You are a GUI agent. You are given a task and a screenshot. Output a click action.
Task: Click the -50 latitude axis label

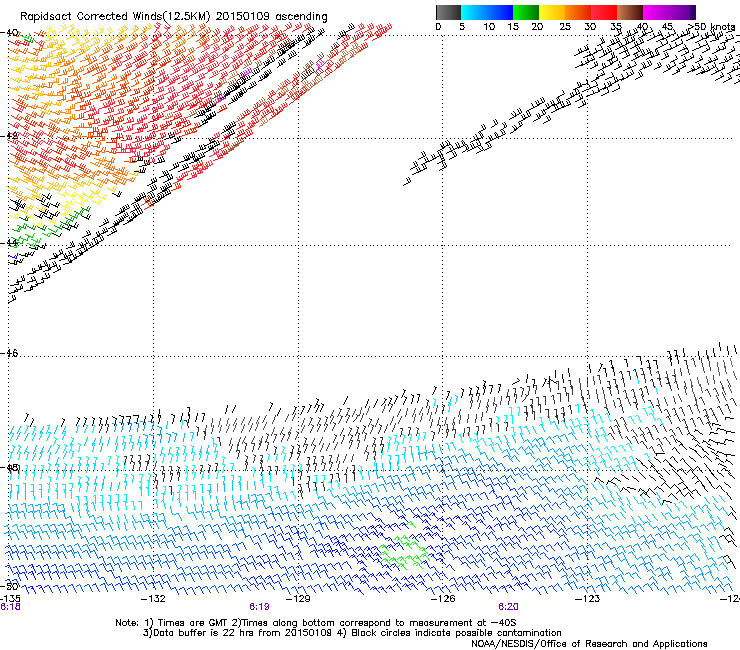[9, 586]
